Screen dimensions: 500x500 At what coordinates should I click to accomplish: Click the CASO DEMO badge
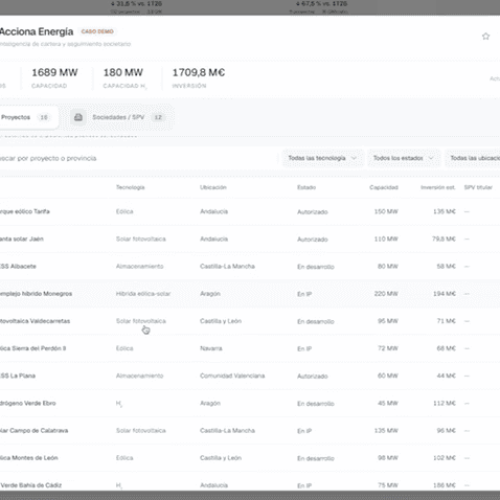pyautogui.click(x=97, y=31)
